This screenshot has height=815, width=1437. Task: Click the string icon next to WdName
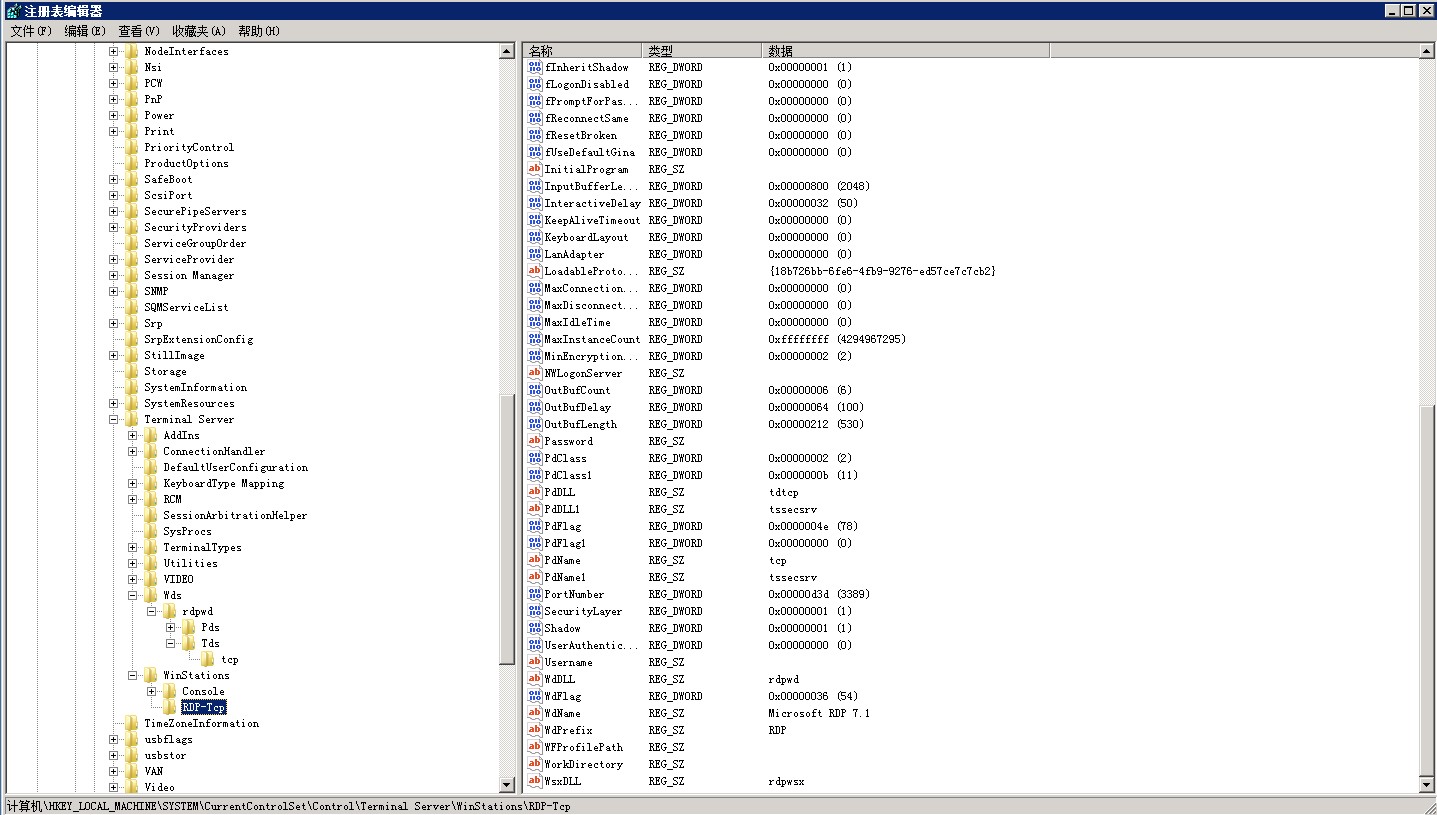[534, 713]
